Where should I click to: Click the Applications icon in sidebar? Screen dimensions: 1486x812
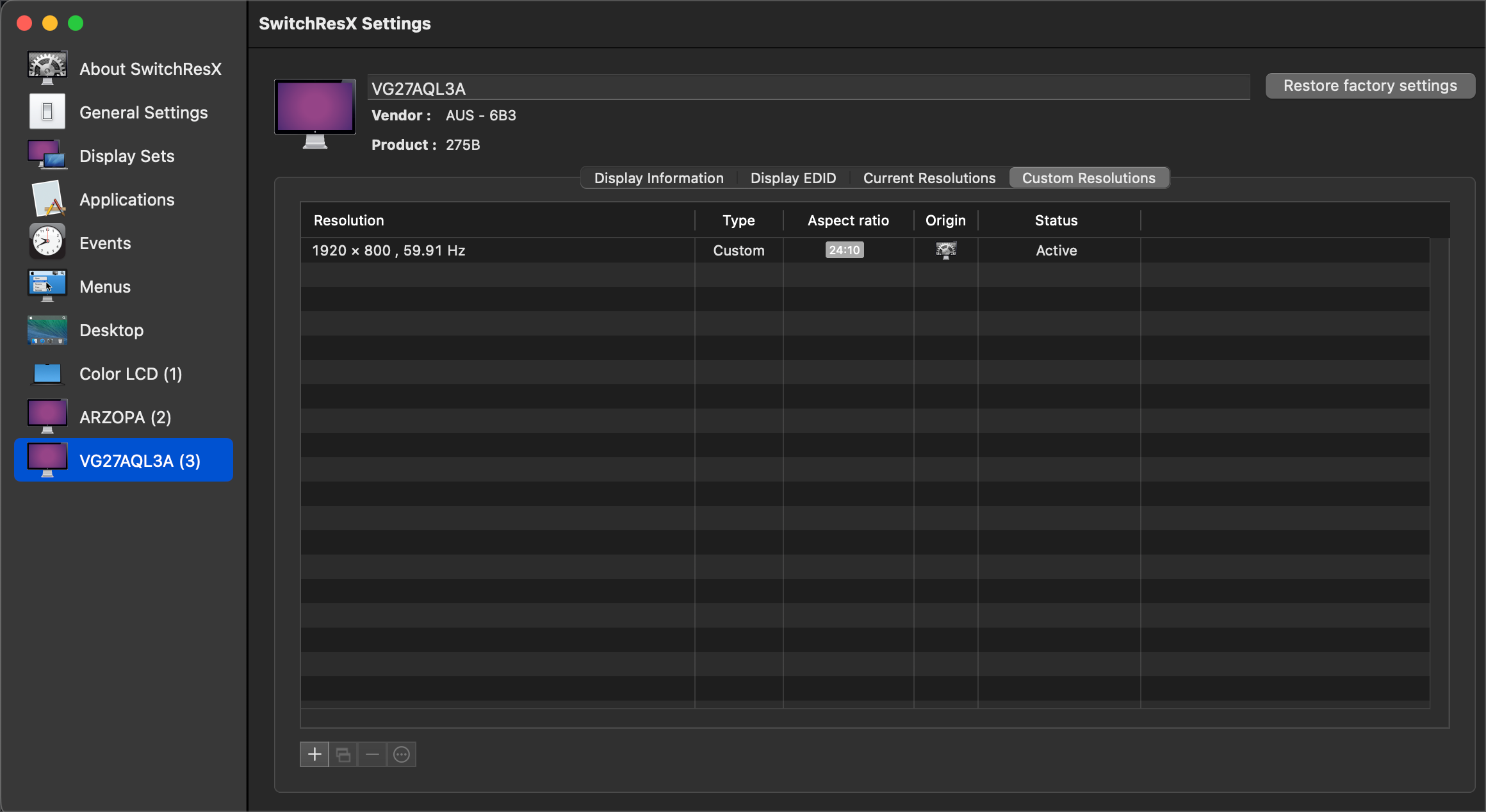47,199
